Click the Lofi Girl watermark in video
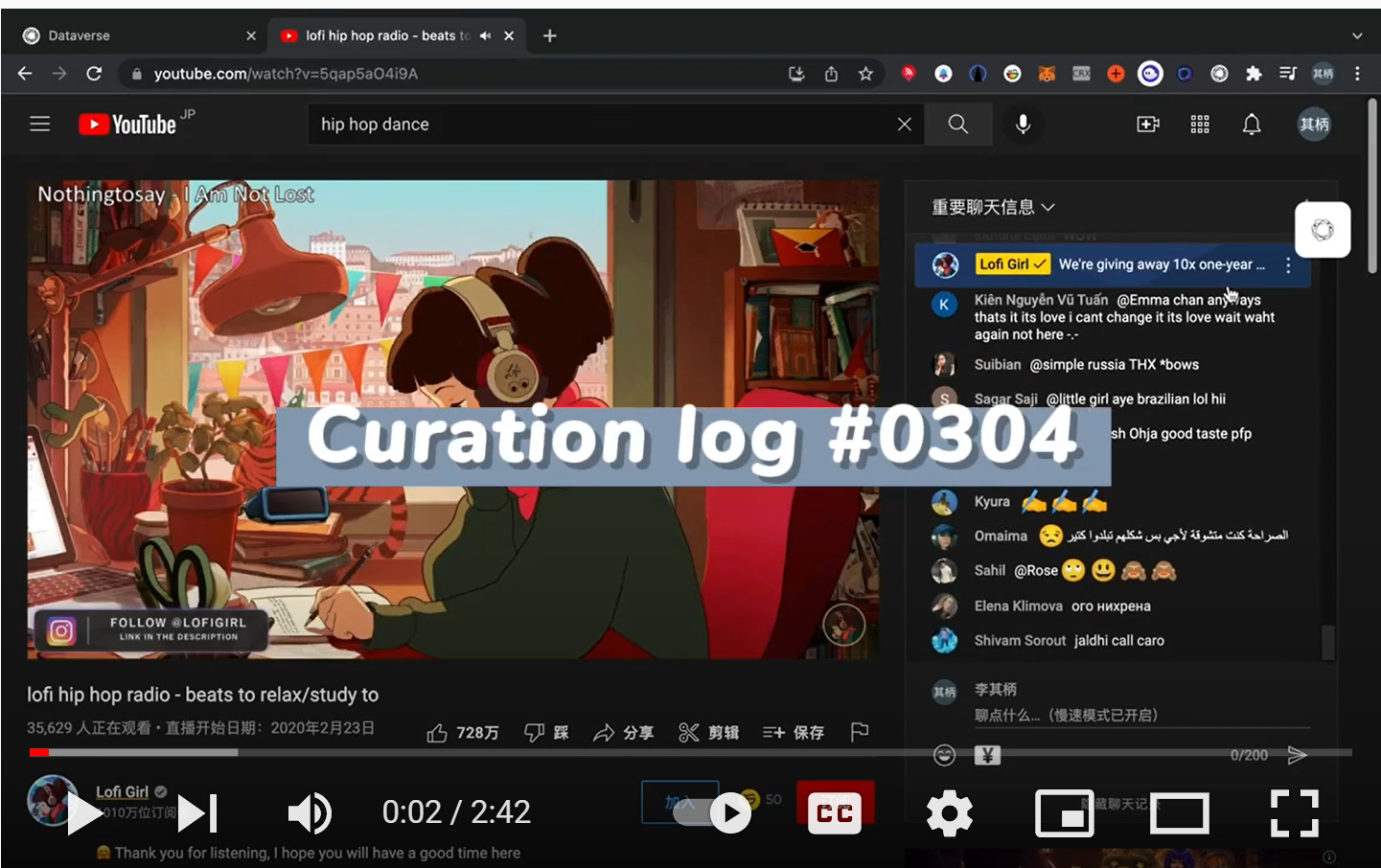Image resolution: width=1381 pixels, height=868 pixels. coord(843,626)
